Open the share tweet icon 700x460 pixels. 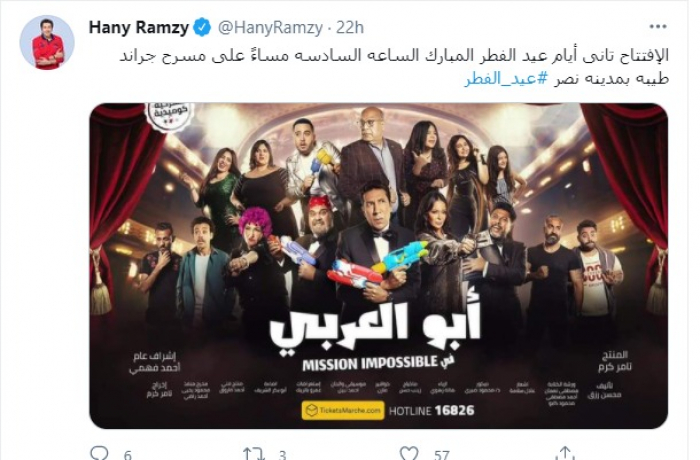(565, 453)
